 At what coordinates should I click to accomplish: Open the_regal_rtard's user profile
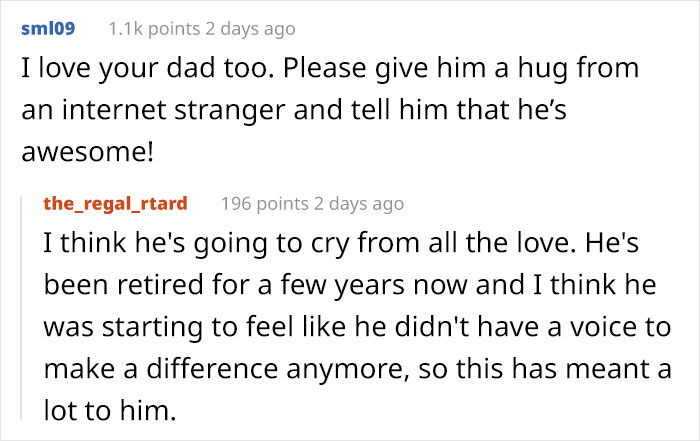pyautogui.click(x=115, y=204)
